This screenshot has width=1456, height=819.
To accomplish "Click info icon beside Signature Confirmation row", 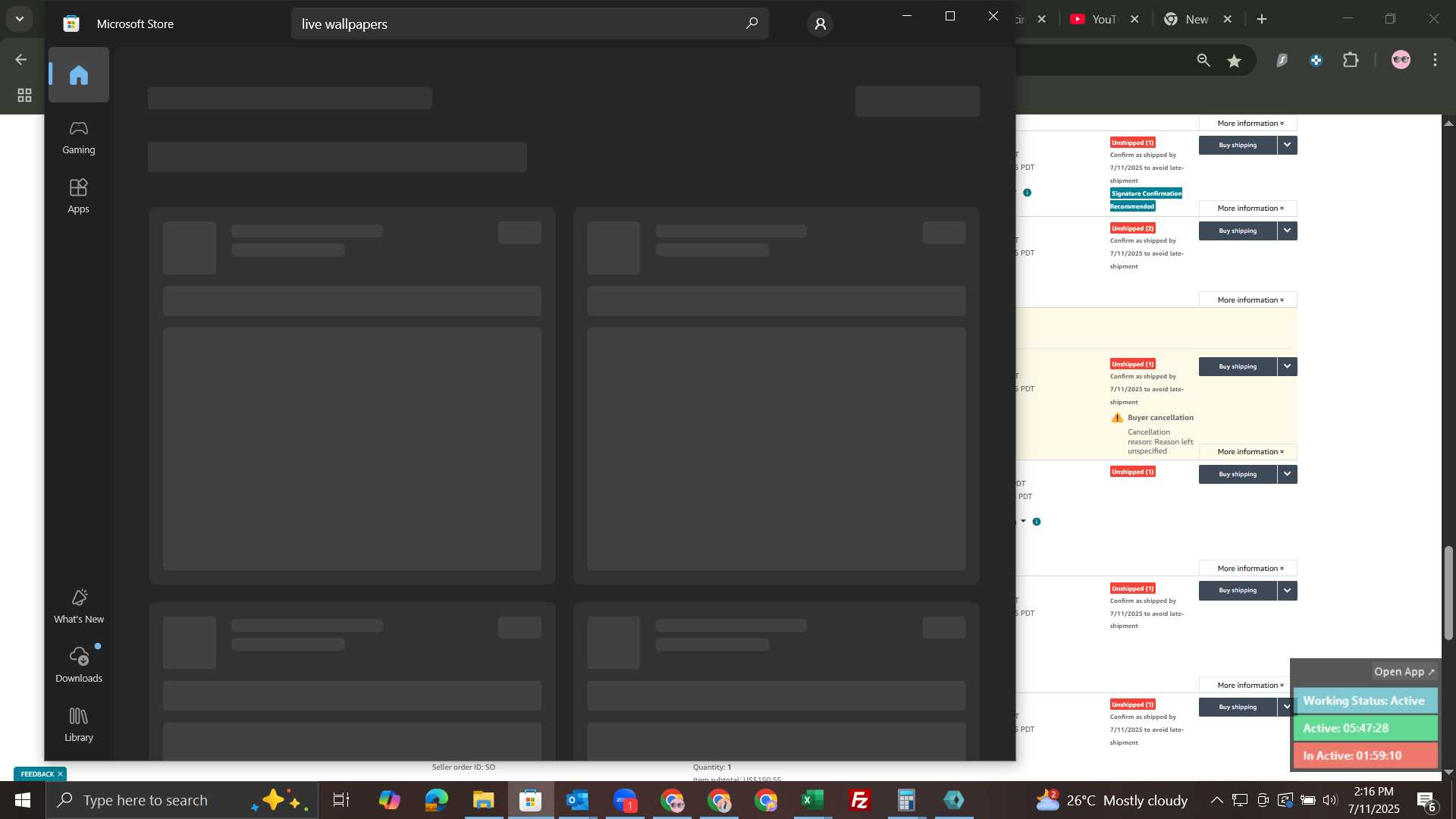I will tap(1028, 193).
